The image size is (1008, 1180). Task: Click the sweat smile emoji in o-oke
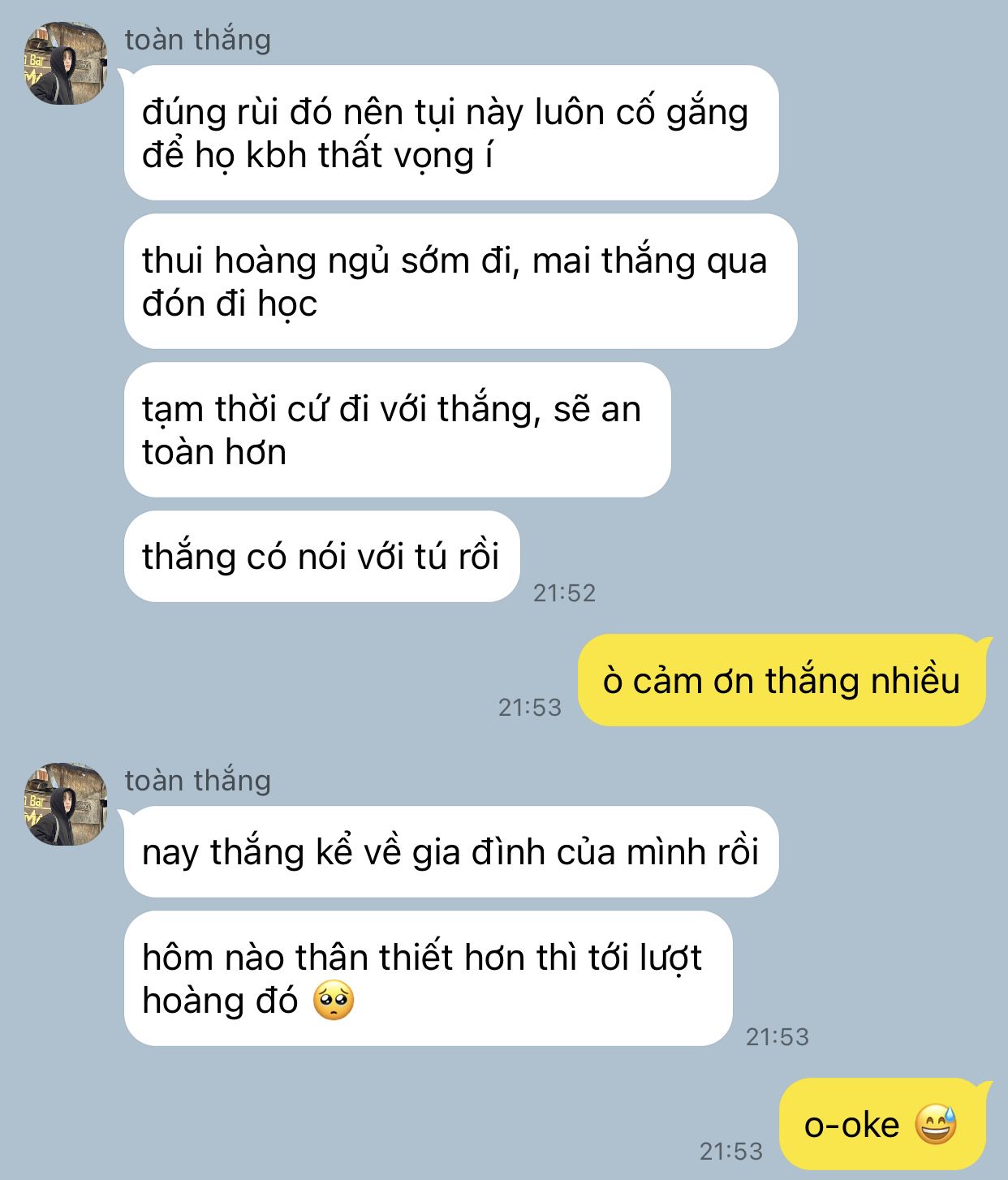937,1124
